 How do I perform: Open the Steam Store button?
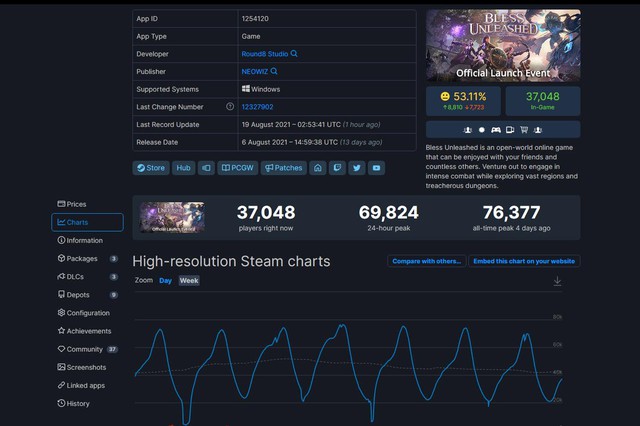pos(151,168)
